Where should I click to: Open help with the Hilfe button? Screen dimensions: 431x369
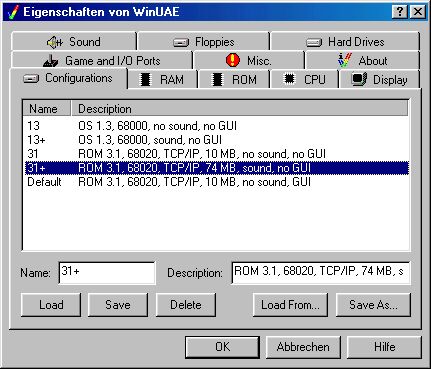pos(384,347)
